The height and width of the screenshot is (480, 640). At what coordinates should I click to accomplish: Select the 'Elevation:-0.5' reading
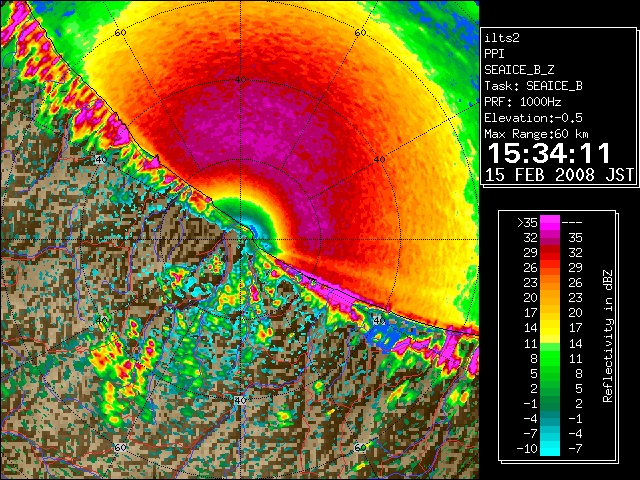tap(533, 118)
